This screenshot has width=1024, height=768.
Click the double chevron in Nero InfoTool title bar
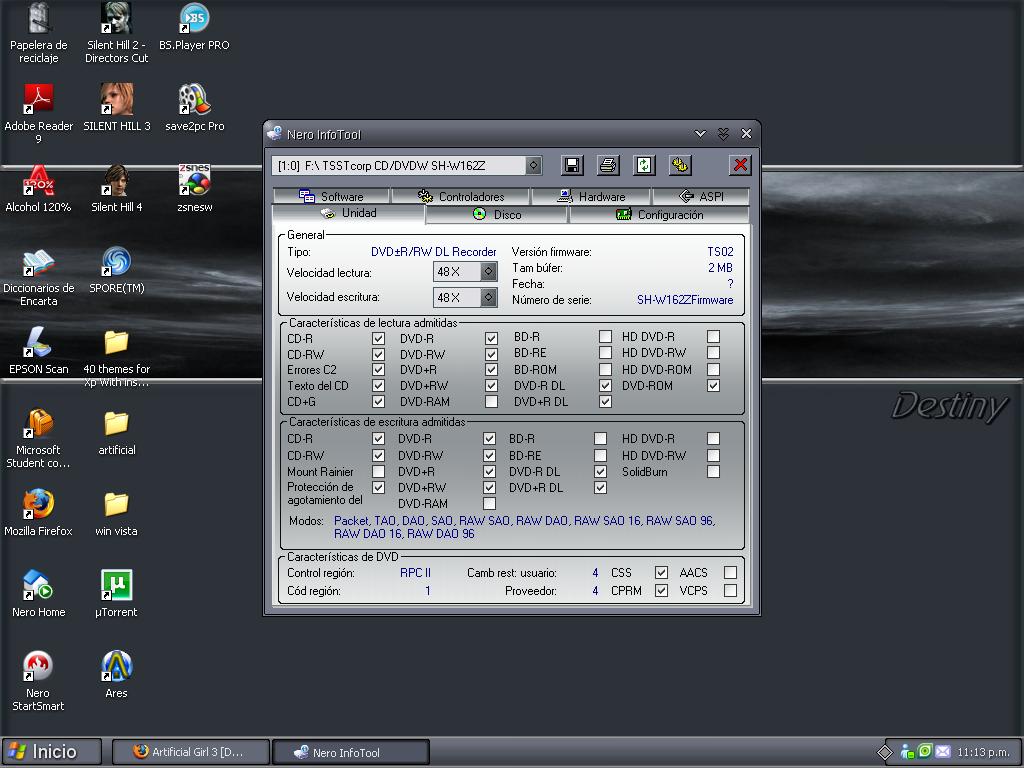[x=723, y=134]
